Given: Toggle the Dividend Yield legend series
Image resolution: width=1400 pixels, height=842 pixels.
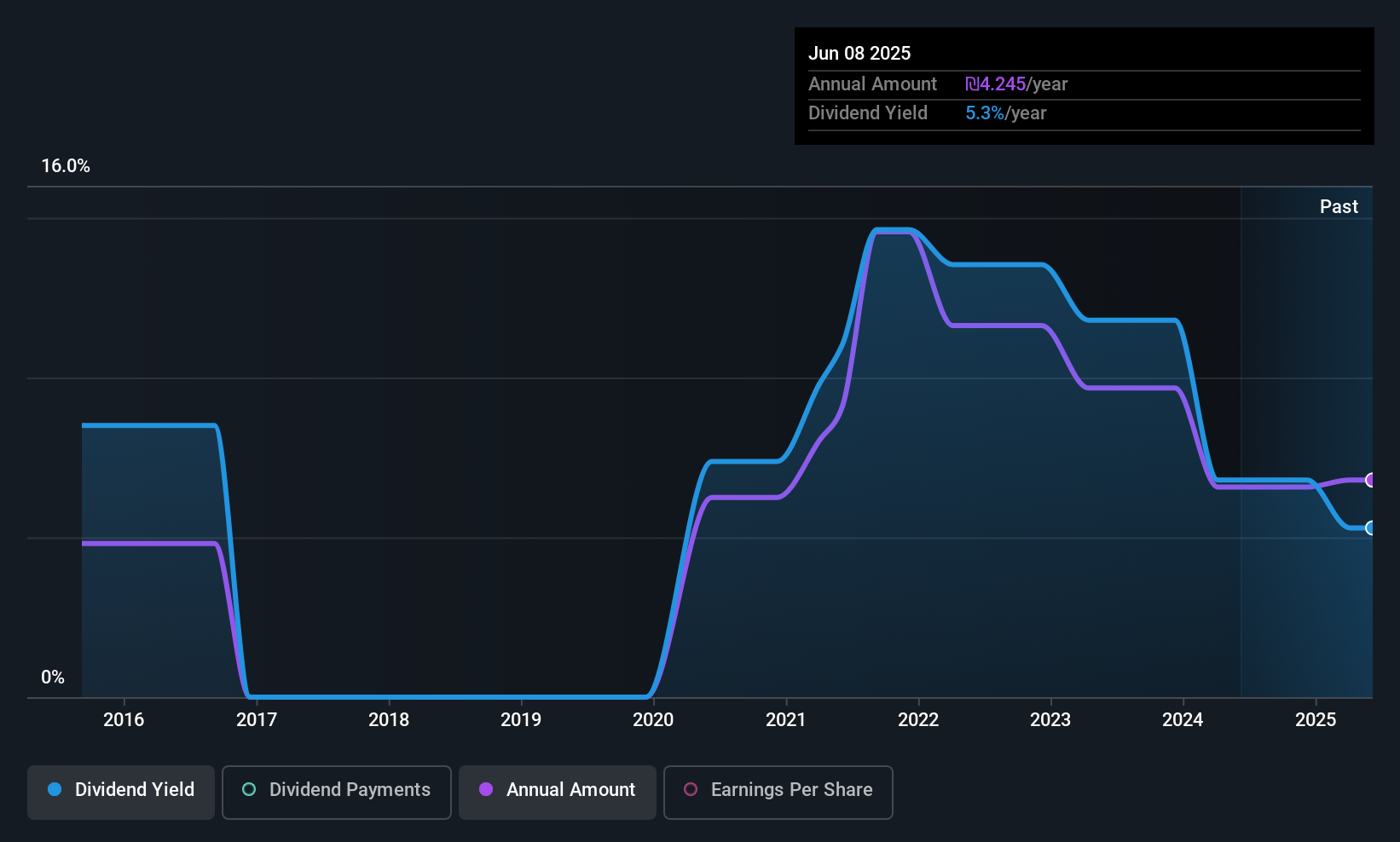Looking at the screenshot, I should click(x=121, y=792).
